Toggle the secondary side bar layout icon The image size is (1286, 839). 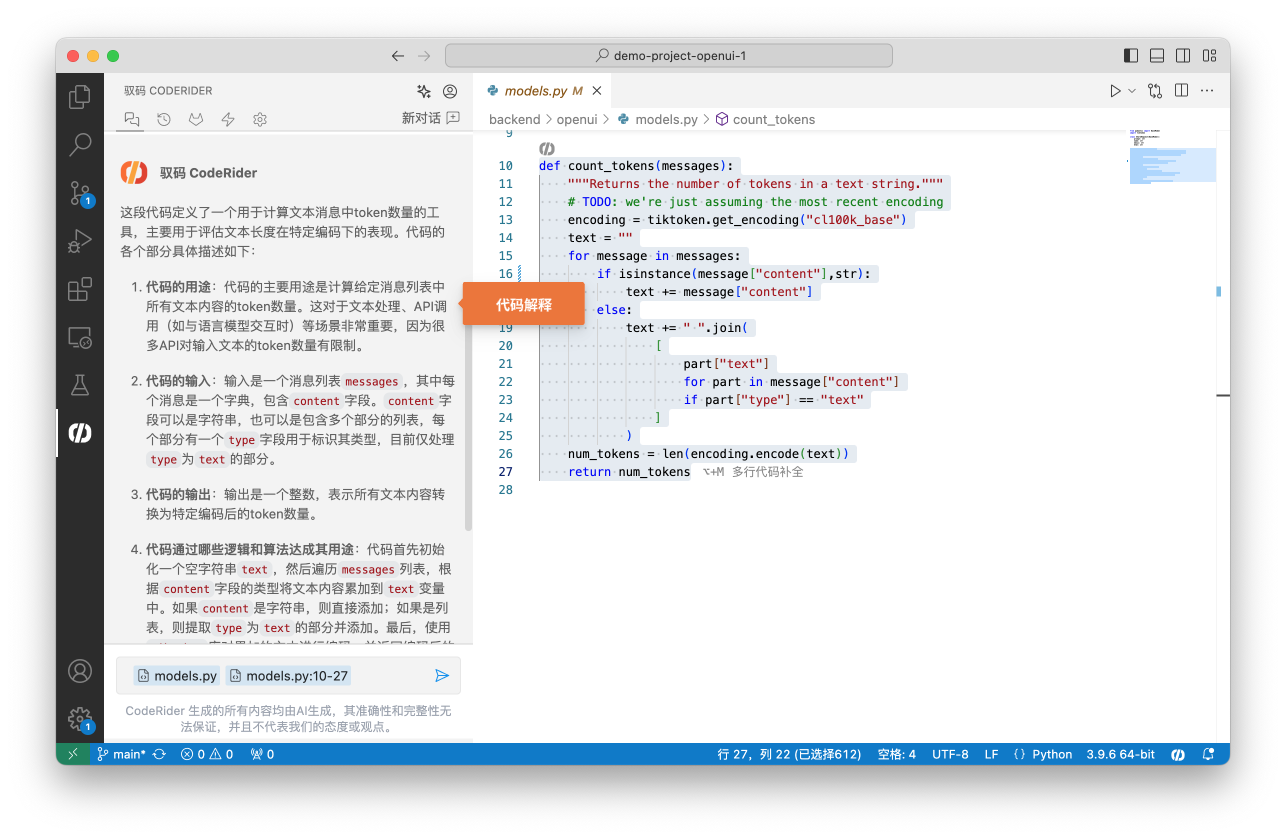pos(1183,56)
